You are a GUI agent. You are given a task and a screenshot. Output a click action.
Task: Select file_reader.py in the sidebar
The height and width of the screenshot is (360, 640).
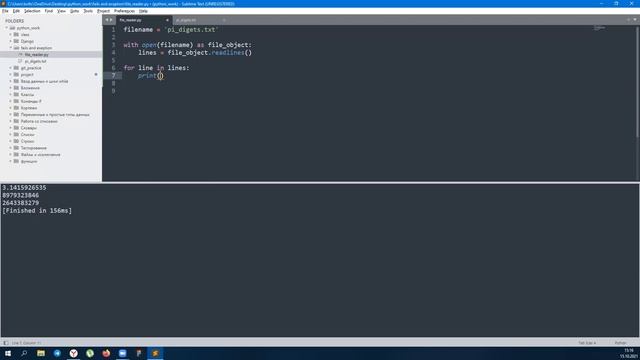(36, 54)
